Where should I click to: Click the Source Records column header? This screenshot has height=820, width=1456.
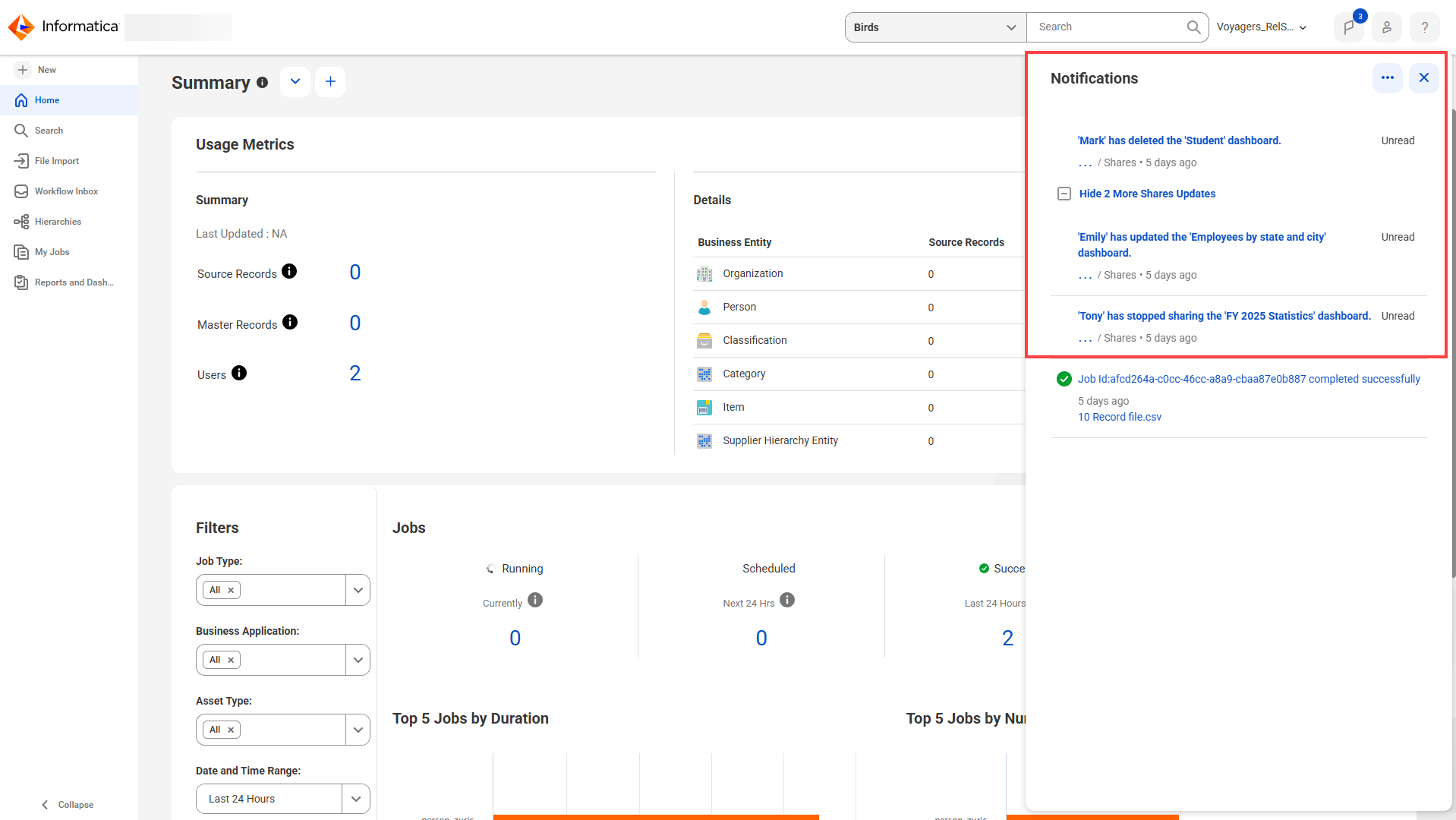[966, 242]
